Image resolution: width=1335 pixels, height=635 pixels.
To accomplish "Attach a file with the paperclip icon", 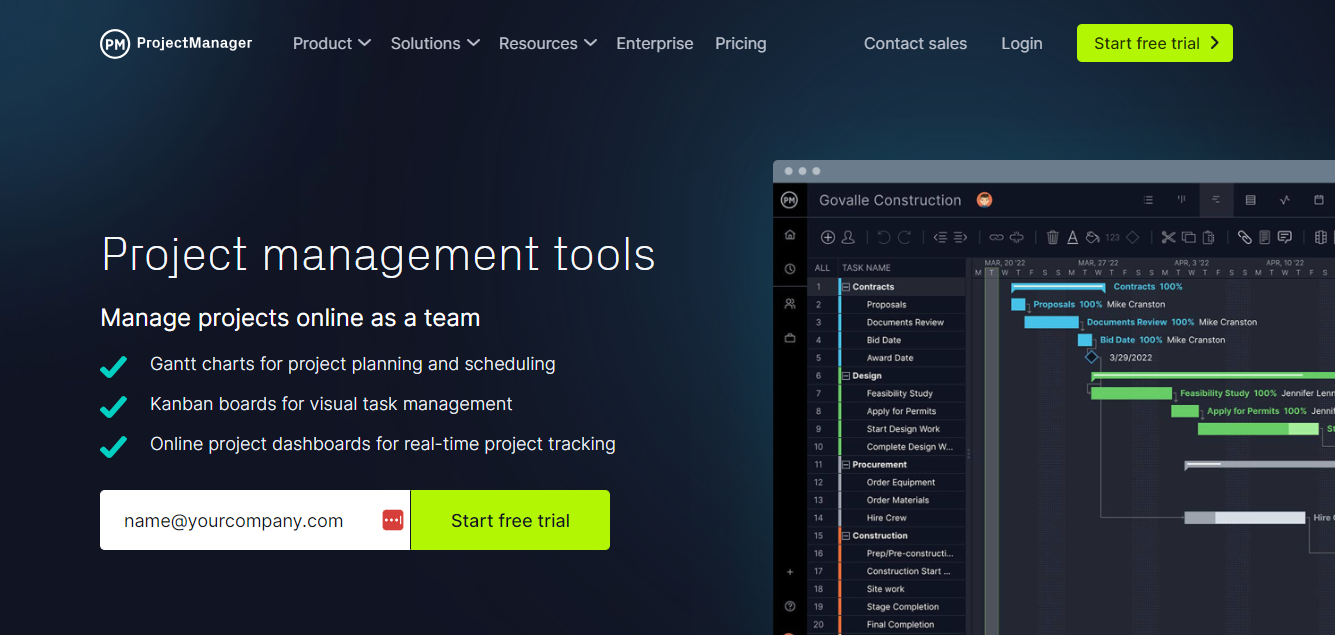I will (x=1245, y=237).
